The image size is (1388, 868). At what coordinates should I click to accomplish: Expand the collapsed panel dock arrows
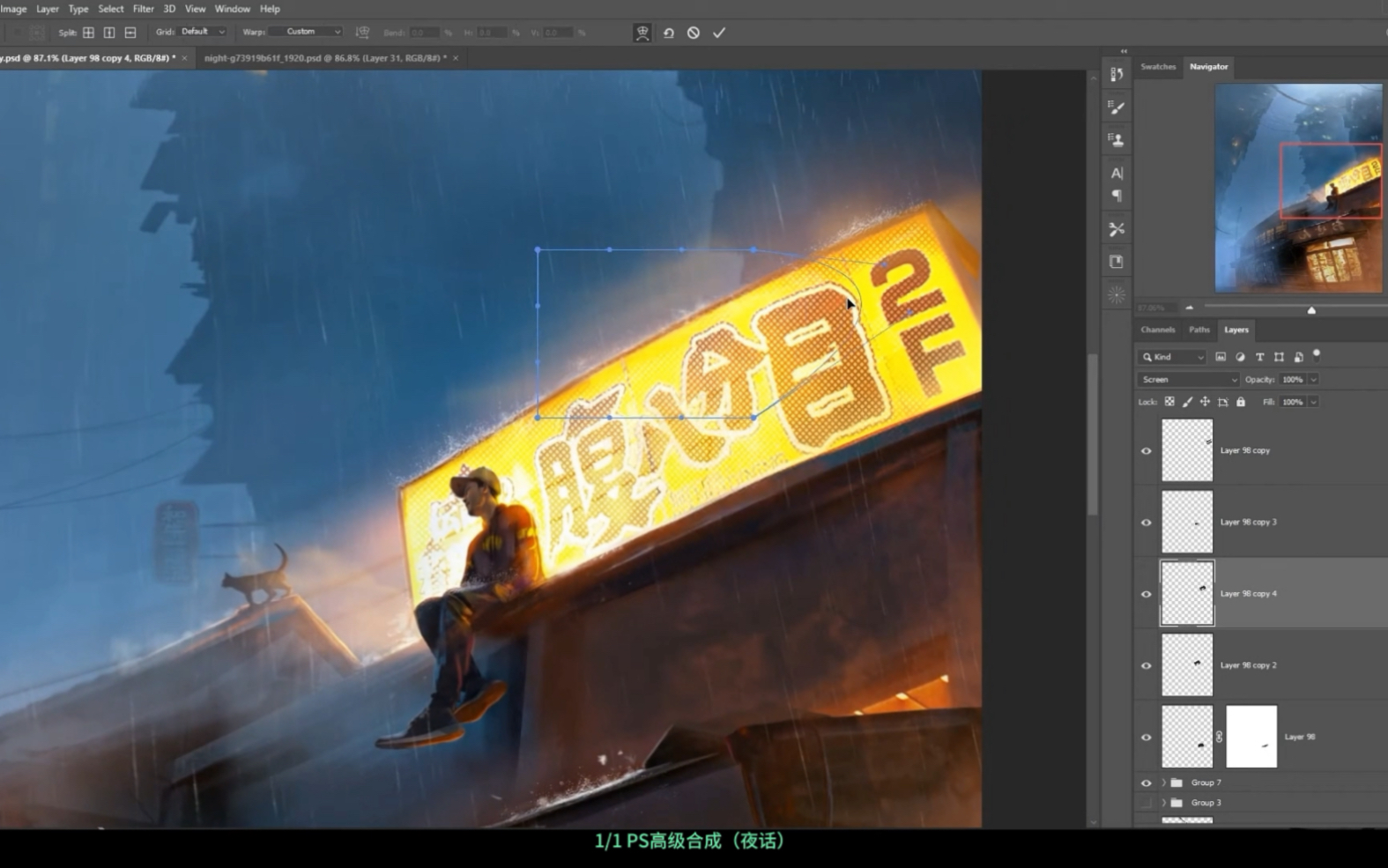pos(1124,51)
